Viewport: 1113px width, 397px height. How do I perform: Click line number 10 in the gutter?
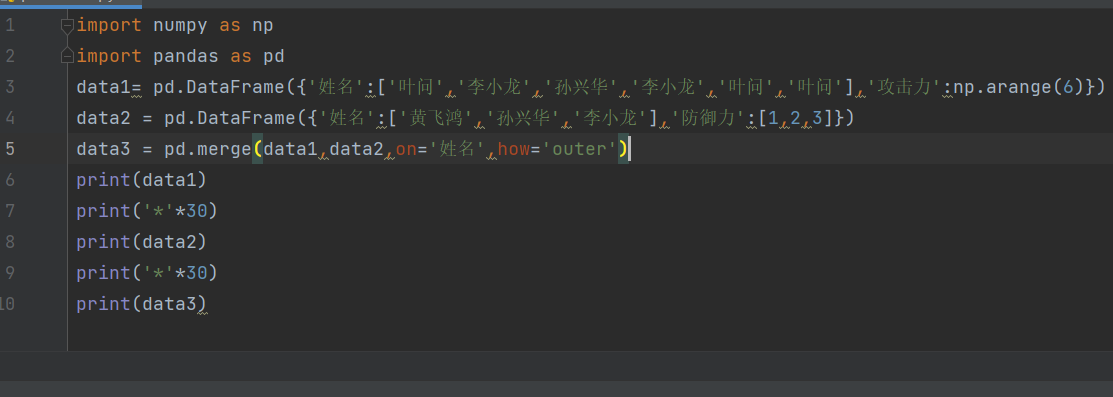7,304
